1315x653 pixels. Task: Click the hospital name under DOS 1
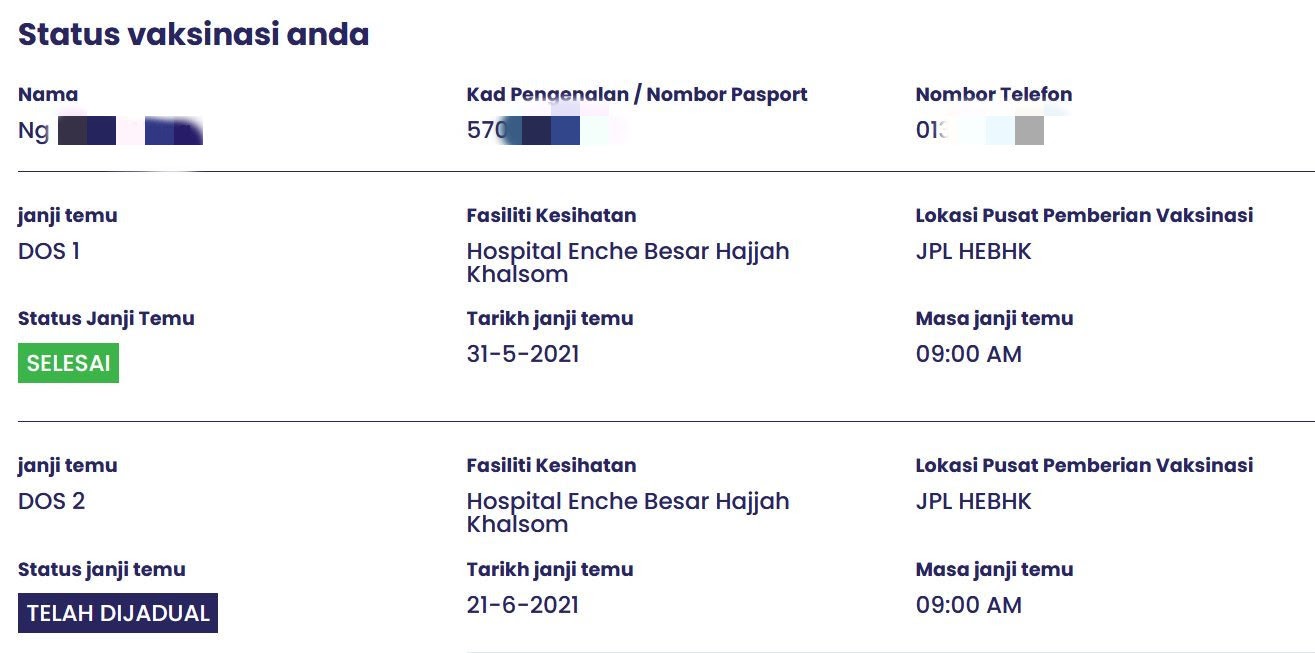627,262
